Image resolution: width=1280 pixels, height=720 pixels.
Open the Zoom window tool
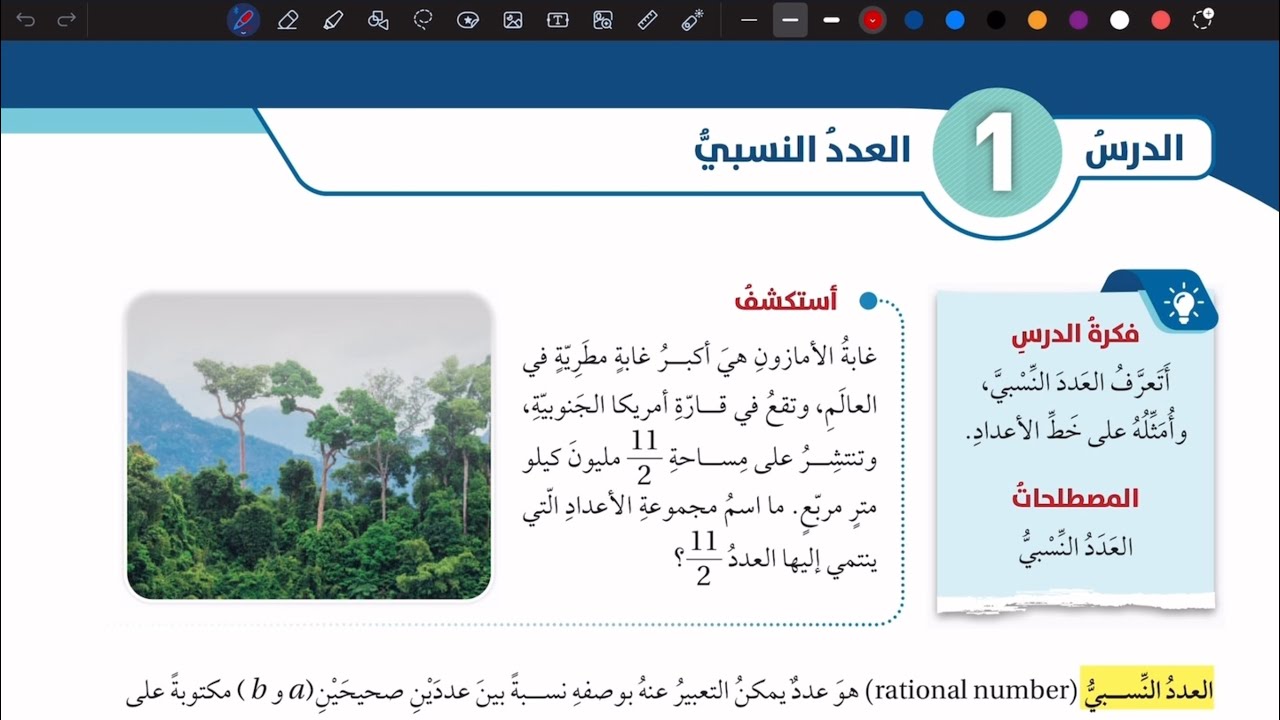pyautogui.click(x=602, y=20)
